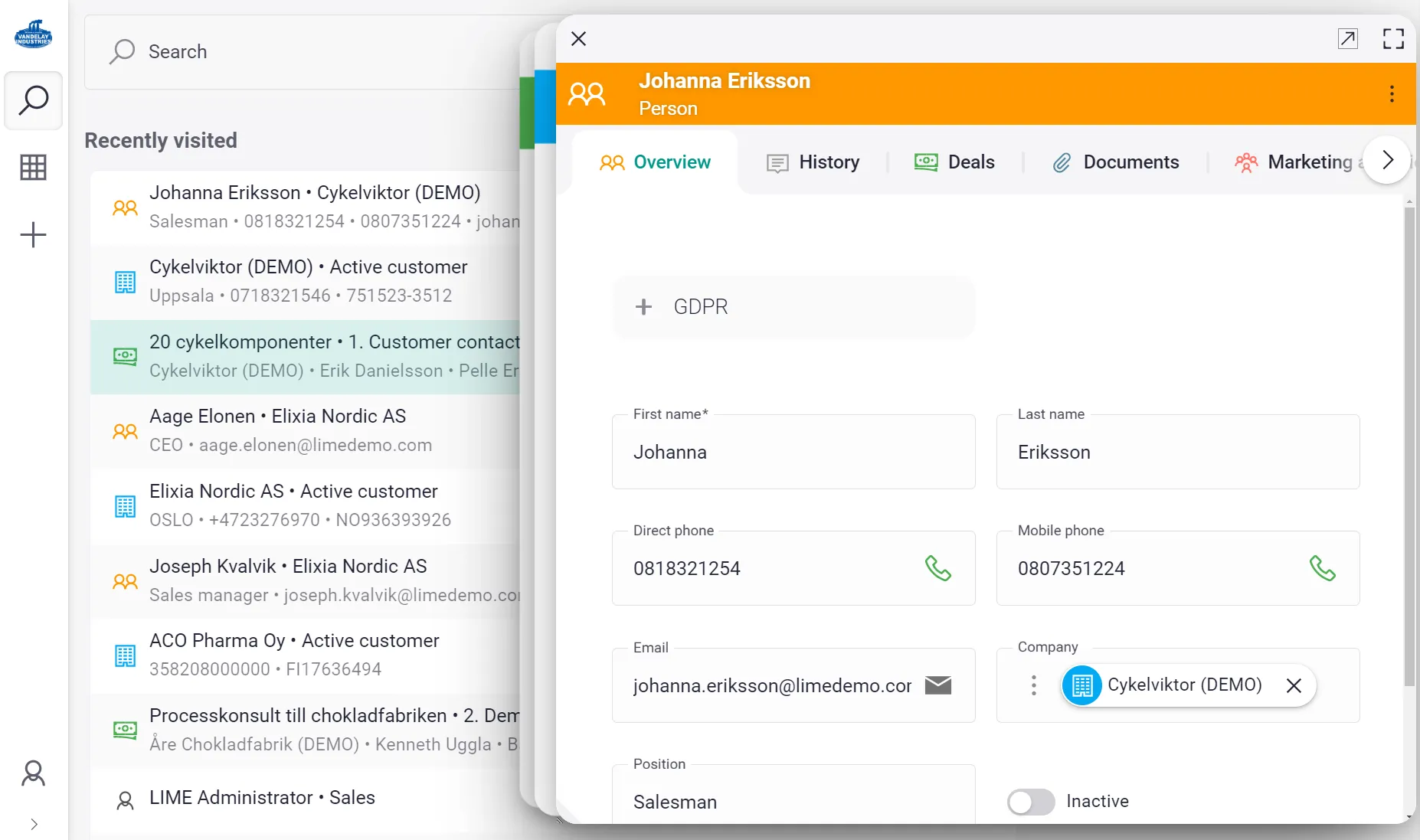The height and width of the screenshot is (840, 1420).
Task: Open the user profile icon in sidebar
Action: 33,773
